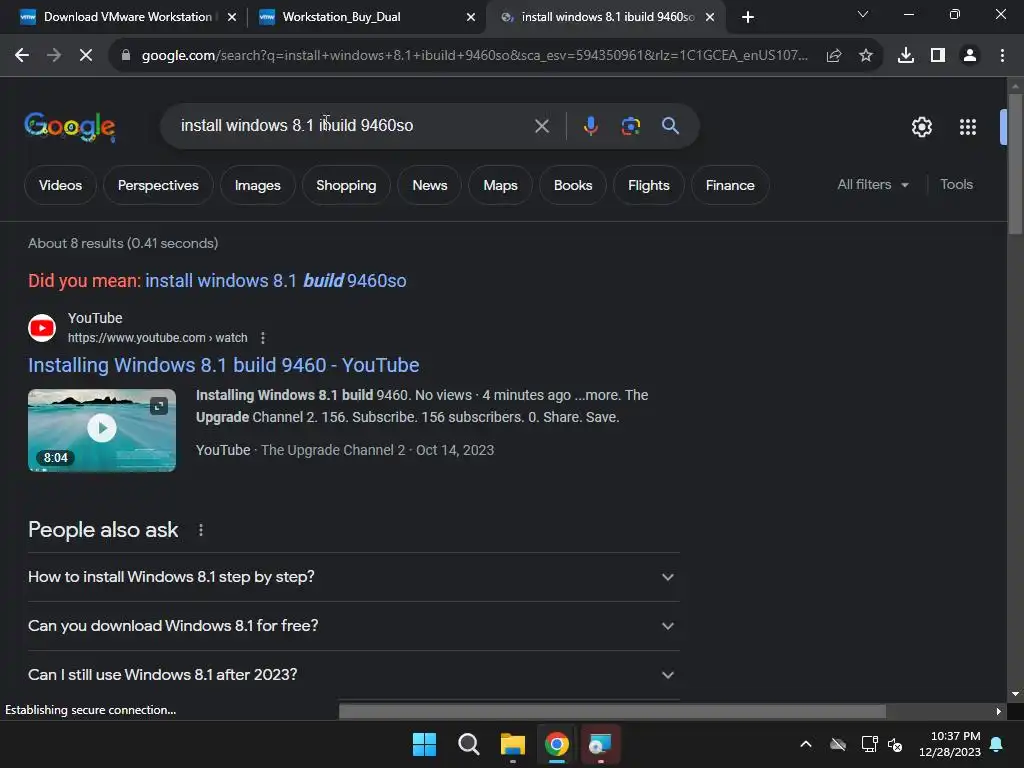Viewport: 1024px width, 768px height.
Task: Switch to Workstation_Buy_Dual tab
Action: click(341, 17)
